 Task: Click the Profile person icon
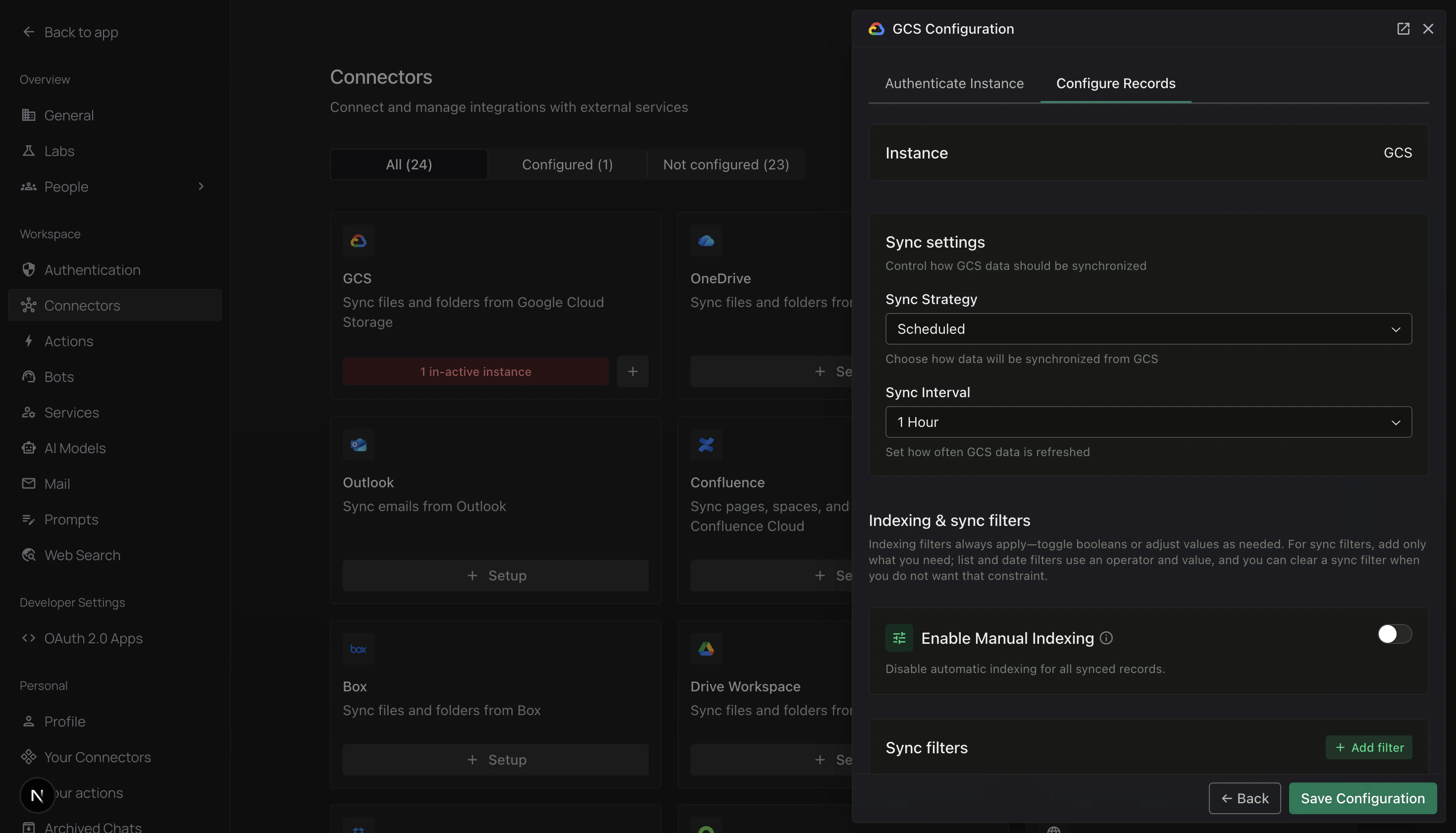[29, 721]
